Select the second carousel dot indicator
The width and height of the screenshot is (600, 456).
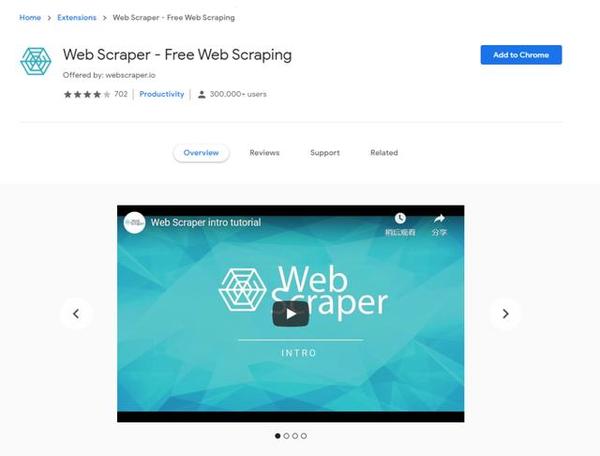286,436
